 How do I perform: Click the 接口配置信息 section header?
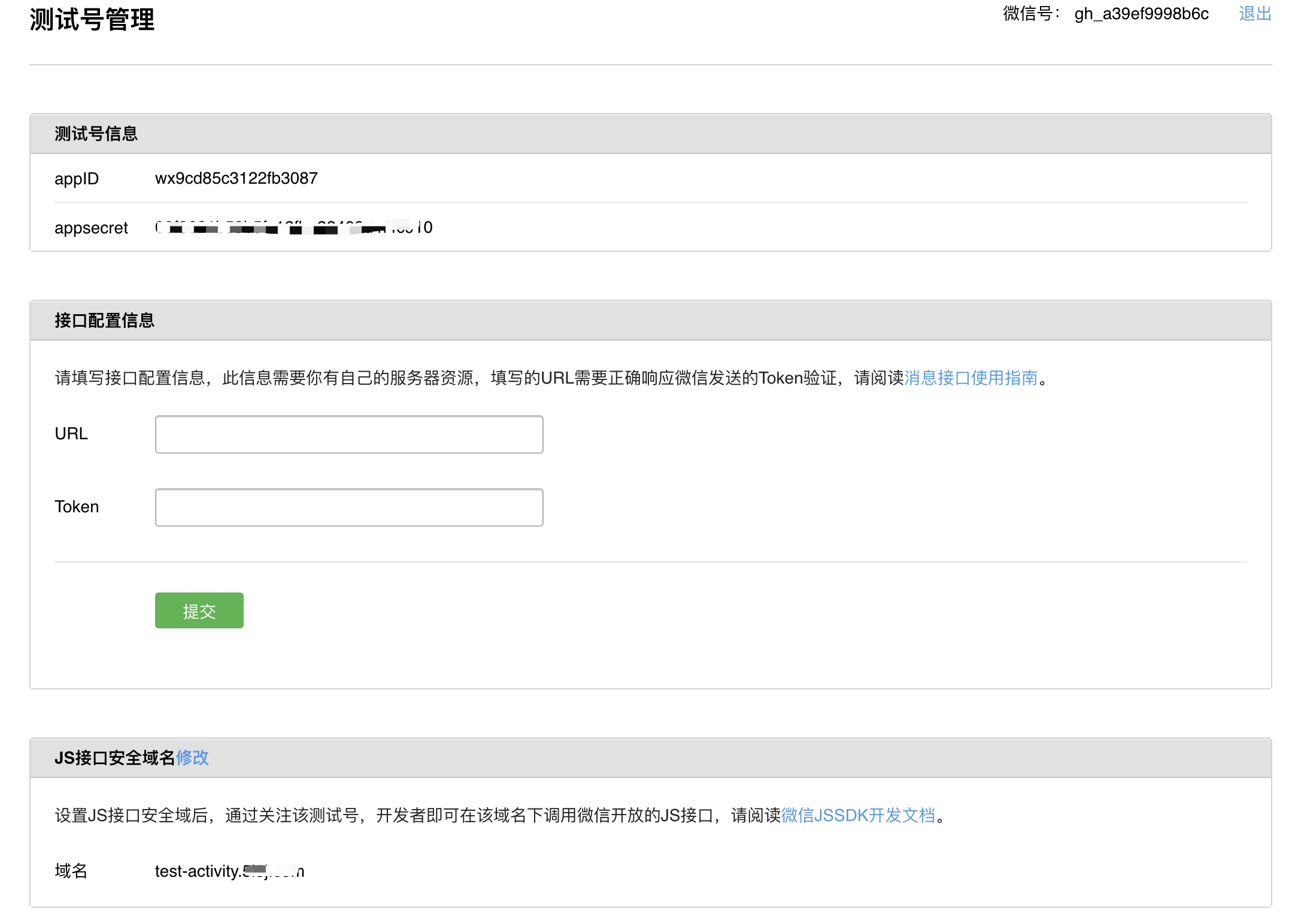coord(104,320)
